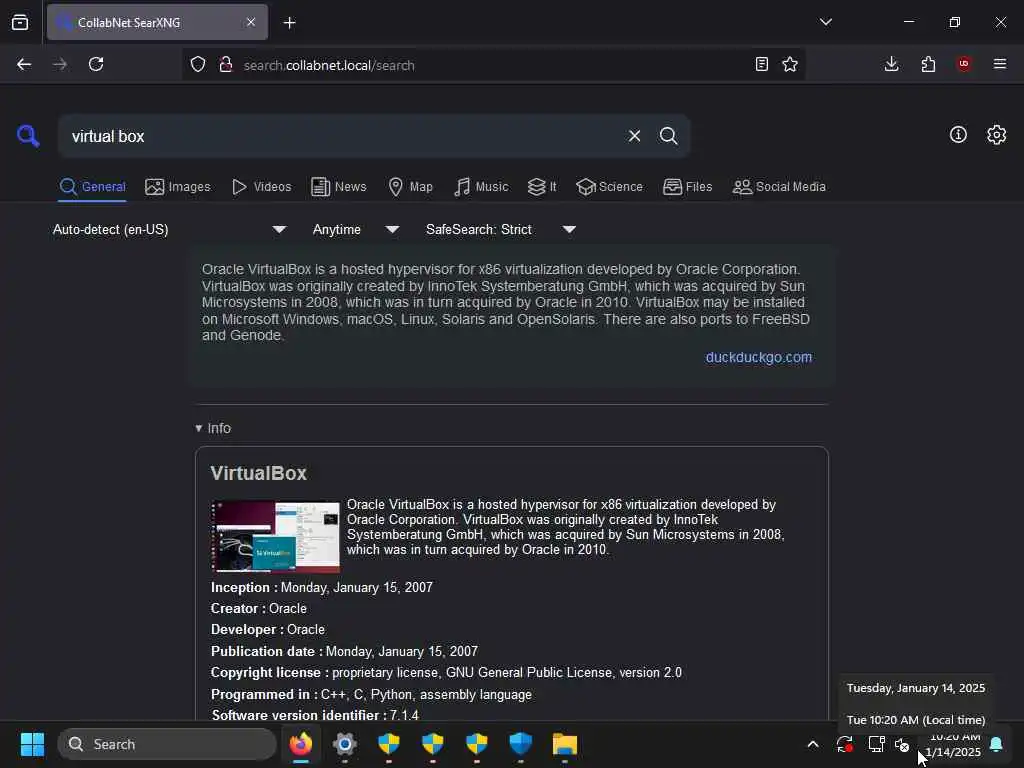Click the Inception date text
This screenshot has height=768, width=1024.
pyautogui.click(x=357, y=587)
